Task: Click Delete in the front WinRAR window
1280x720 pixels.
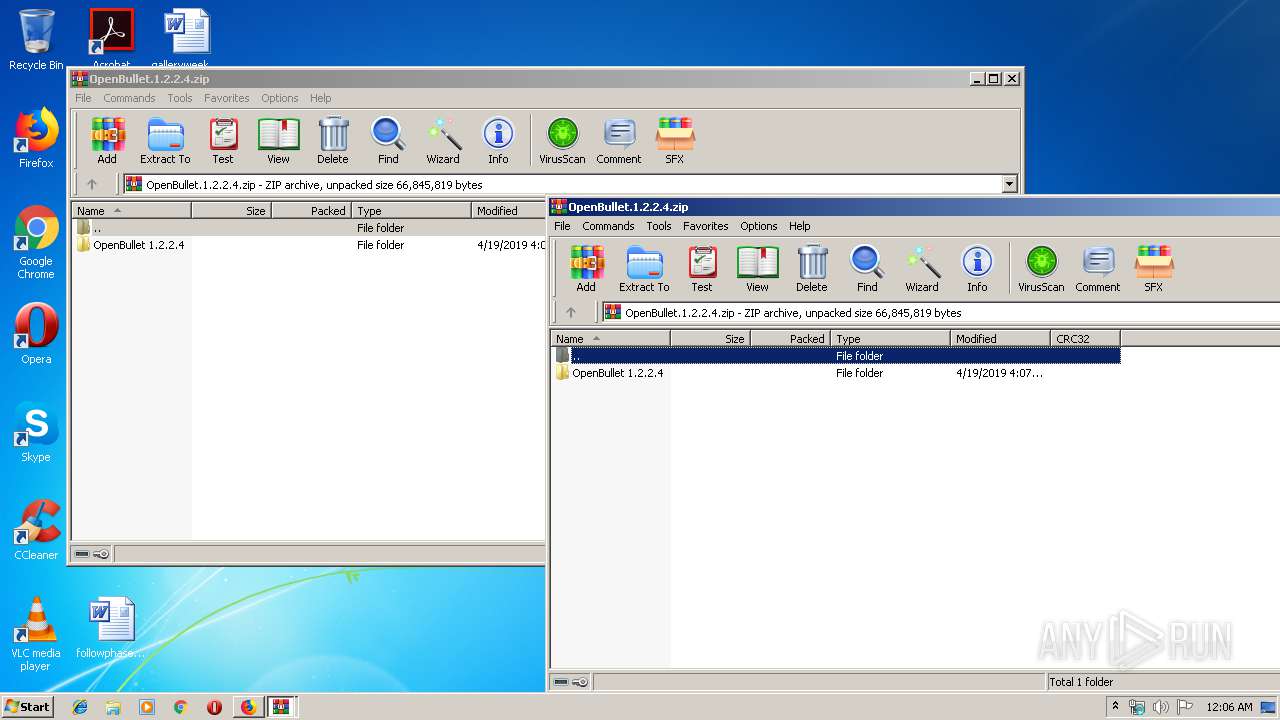Action: click(x=811, y=270)
